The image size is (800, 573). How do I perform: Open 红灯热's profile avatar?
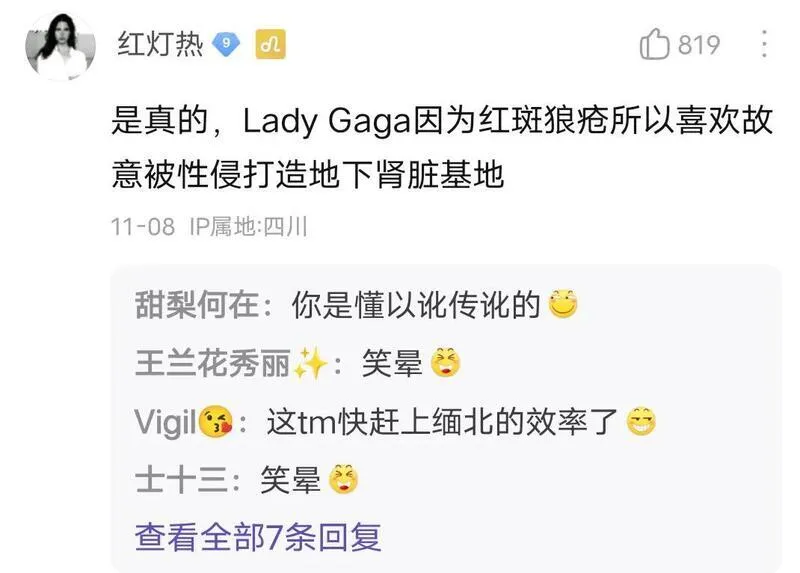click(x=60, y=46)
